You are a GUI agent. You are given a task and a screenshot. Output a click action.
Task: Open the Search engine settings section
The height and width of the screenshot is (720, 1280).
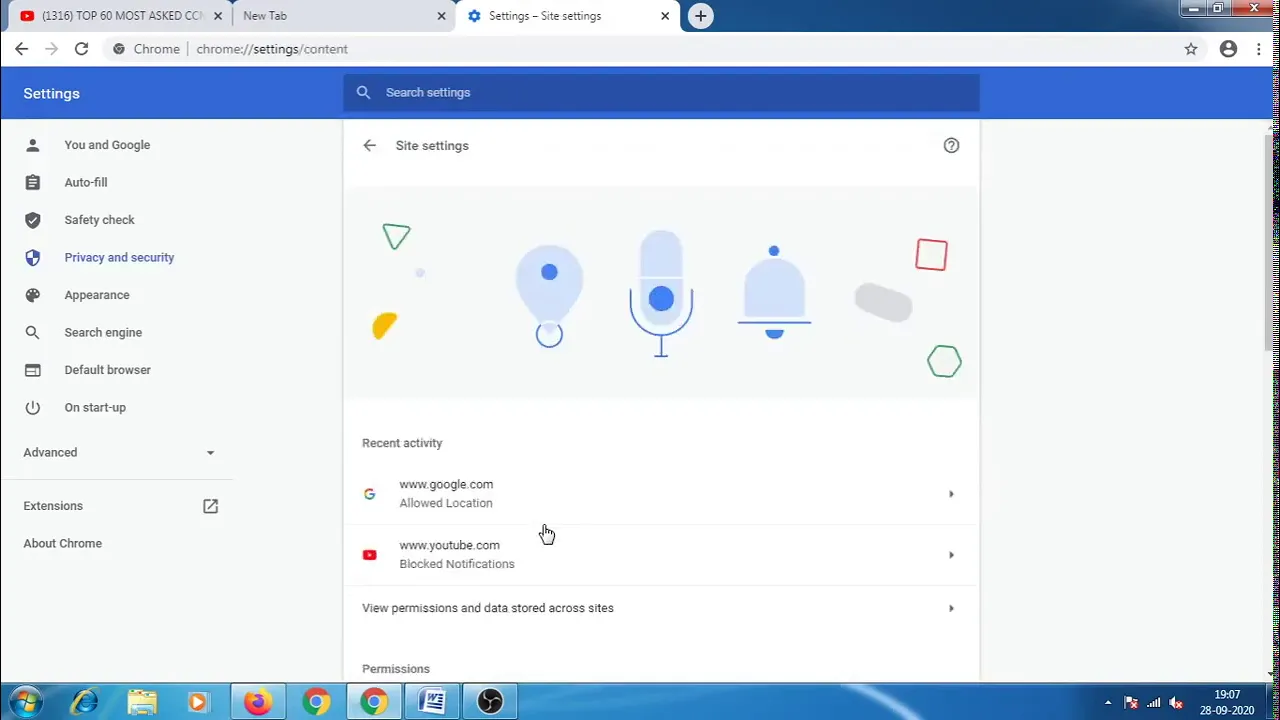(x=103, y=332)
